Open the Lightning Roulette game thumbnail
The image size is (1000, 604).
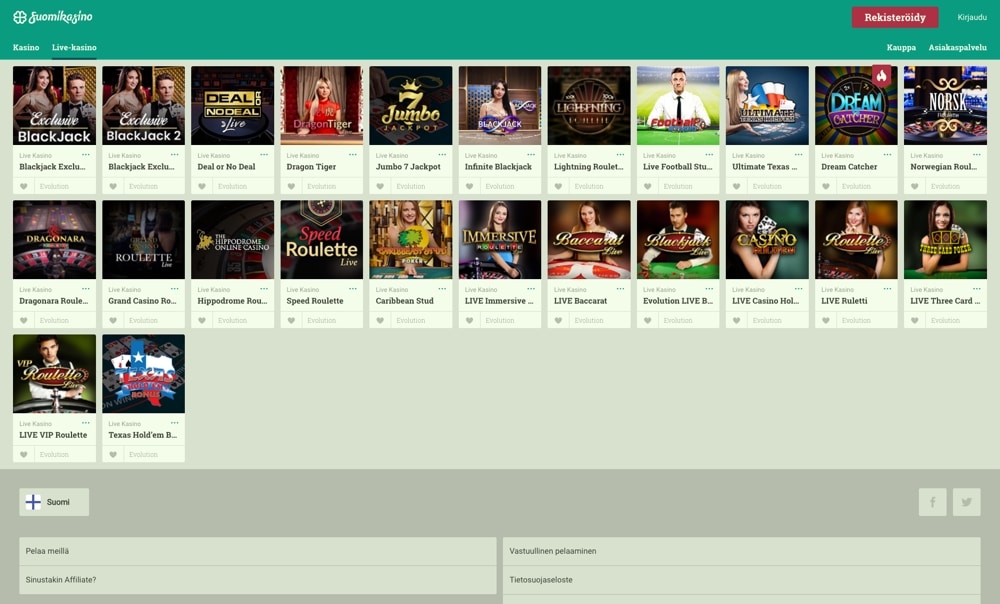coord(589,106)
